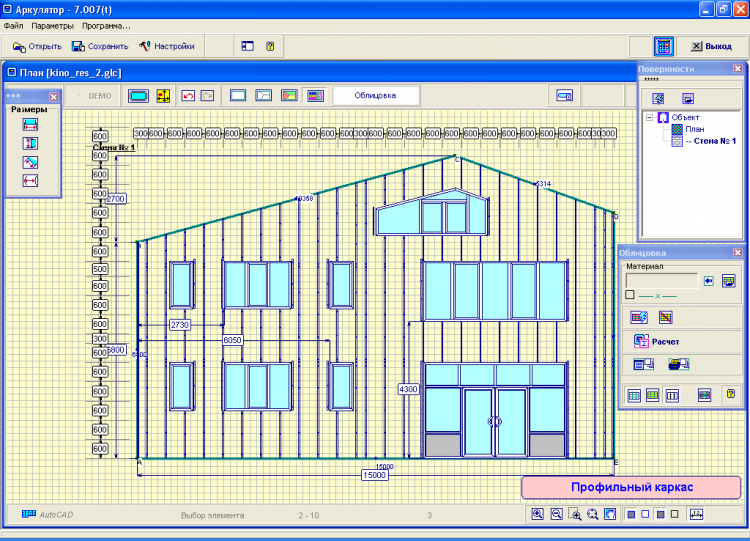Click the window layout icon in main toolbar

tap(247, 46)
